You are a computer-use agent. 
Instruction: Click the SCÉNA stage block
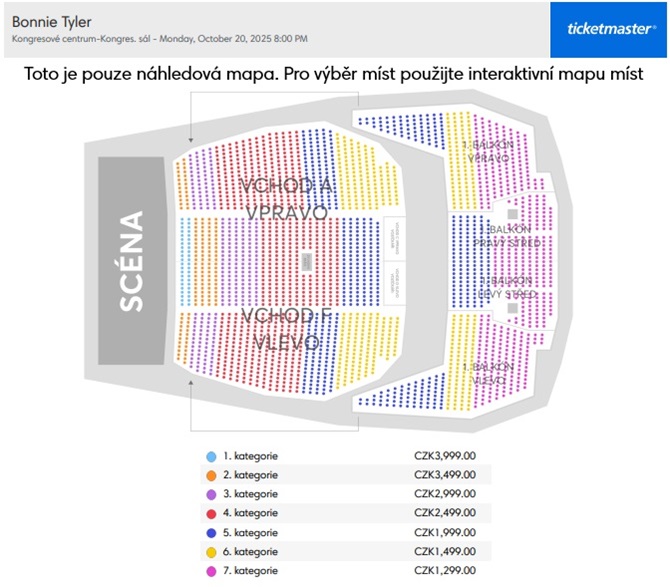pos(131,261)
